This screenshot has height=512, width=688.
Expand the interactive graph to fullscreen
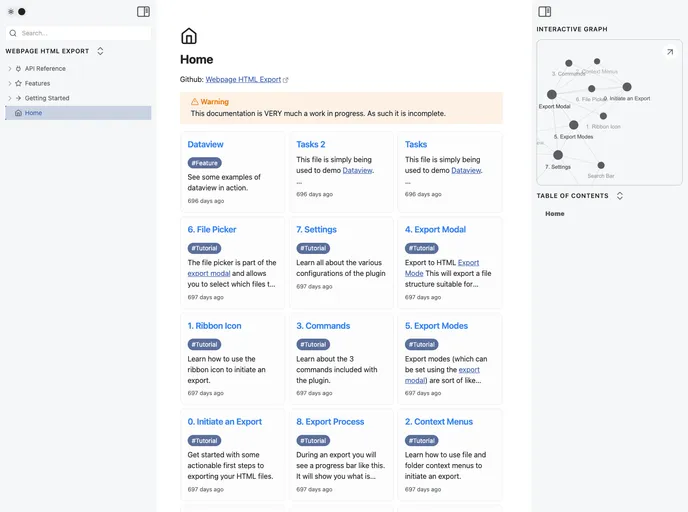click(x=669, y=52)
